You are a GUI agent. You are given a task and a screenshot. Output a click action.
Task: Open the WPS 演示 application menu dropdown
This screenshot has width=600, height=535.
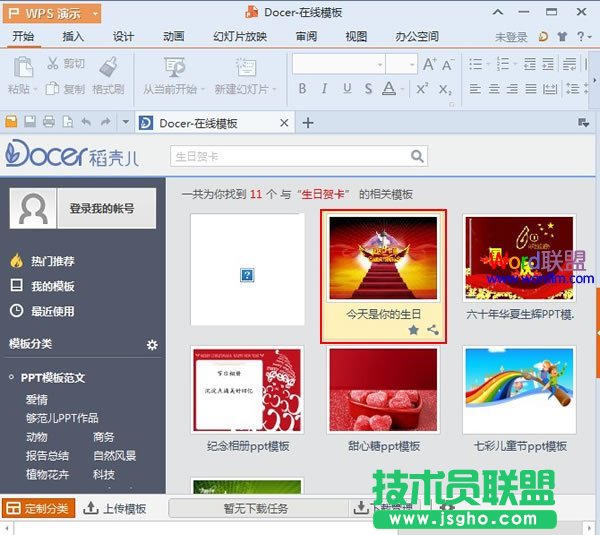pos(94,14)
